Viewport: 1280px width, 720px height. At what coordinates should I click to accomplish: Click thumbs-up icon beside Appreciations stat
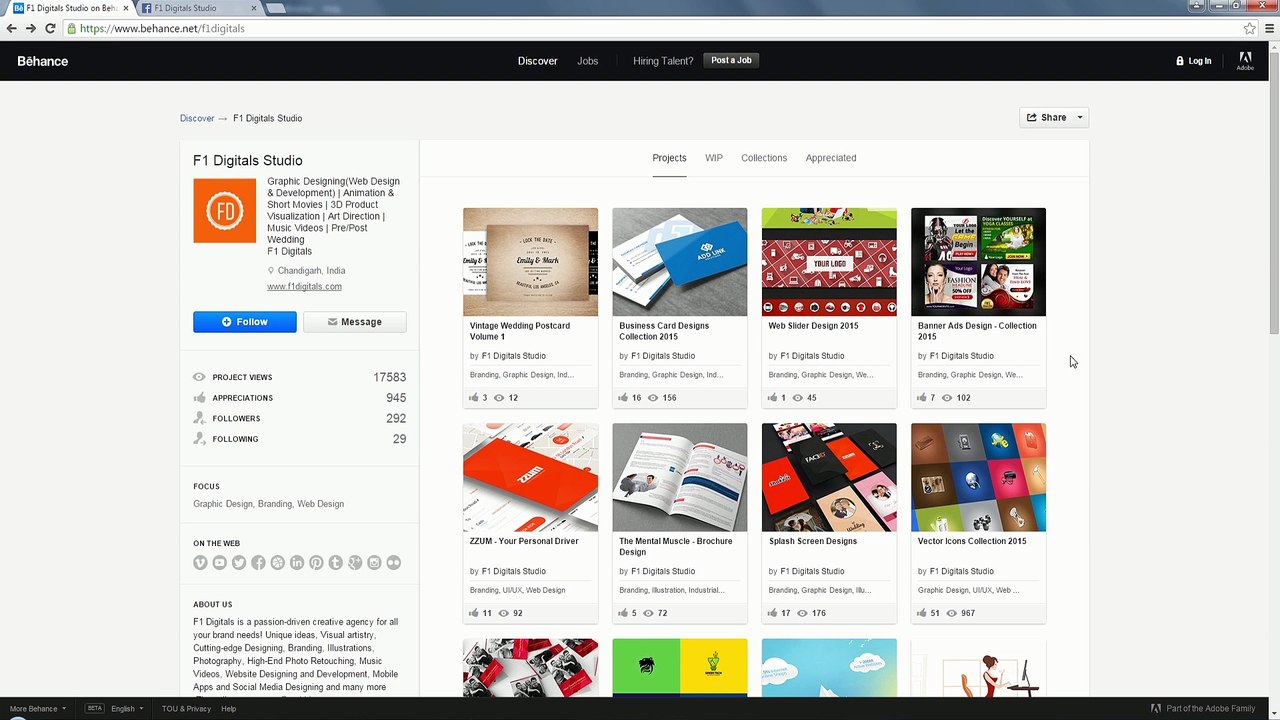coord(199,397)
